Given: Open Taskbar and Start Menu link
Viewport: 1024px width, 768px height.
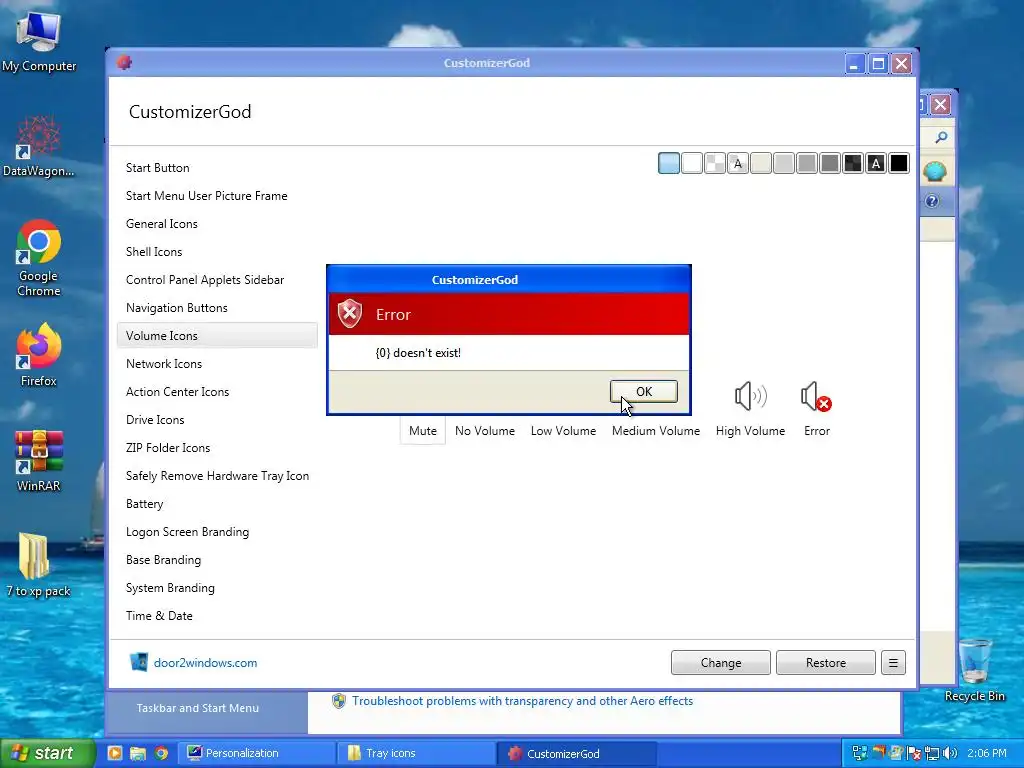Looking at the screenshot, I should (197, 708).
